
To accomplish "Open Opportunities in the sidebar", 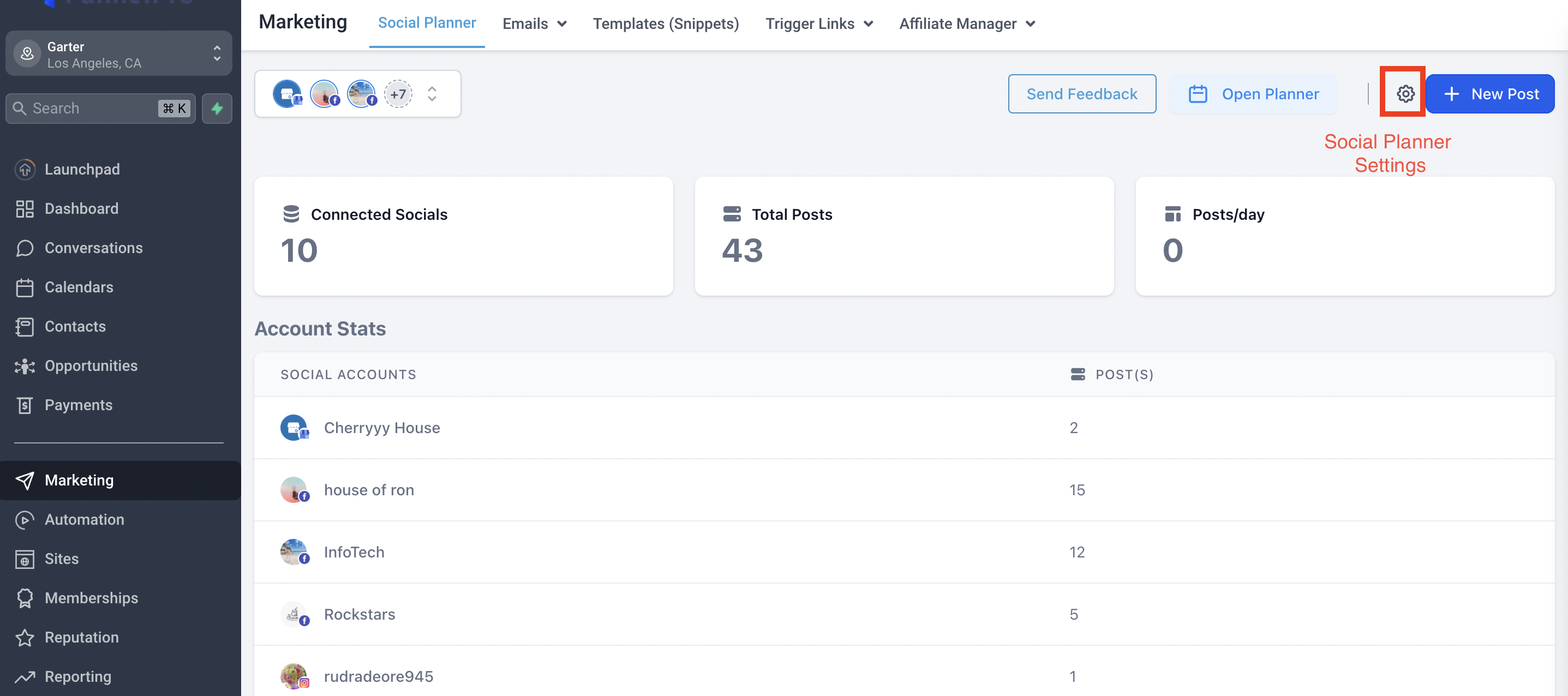I will click(x=91, y=365).
